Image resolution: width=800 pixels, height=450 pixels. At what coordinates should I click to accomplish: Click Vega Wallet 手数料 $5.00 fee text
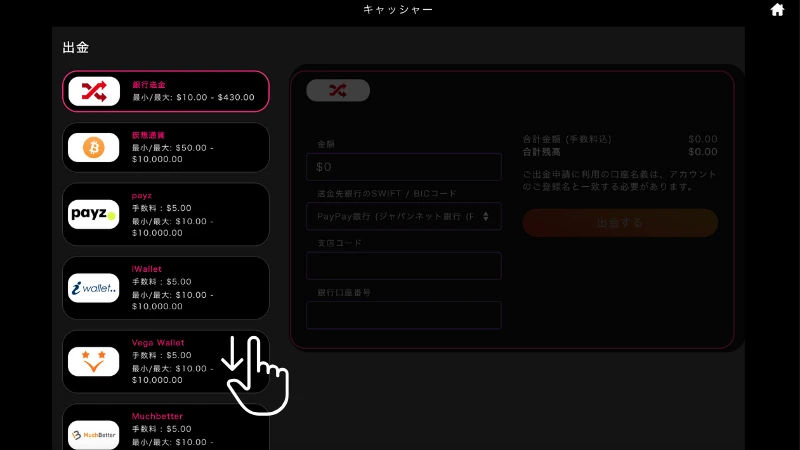(x=162, y=355)
